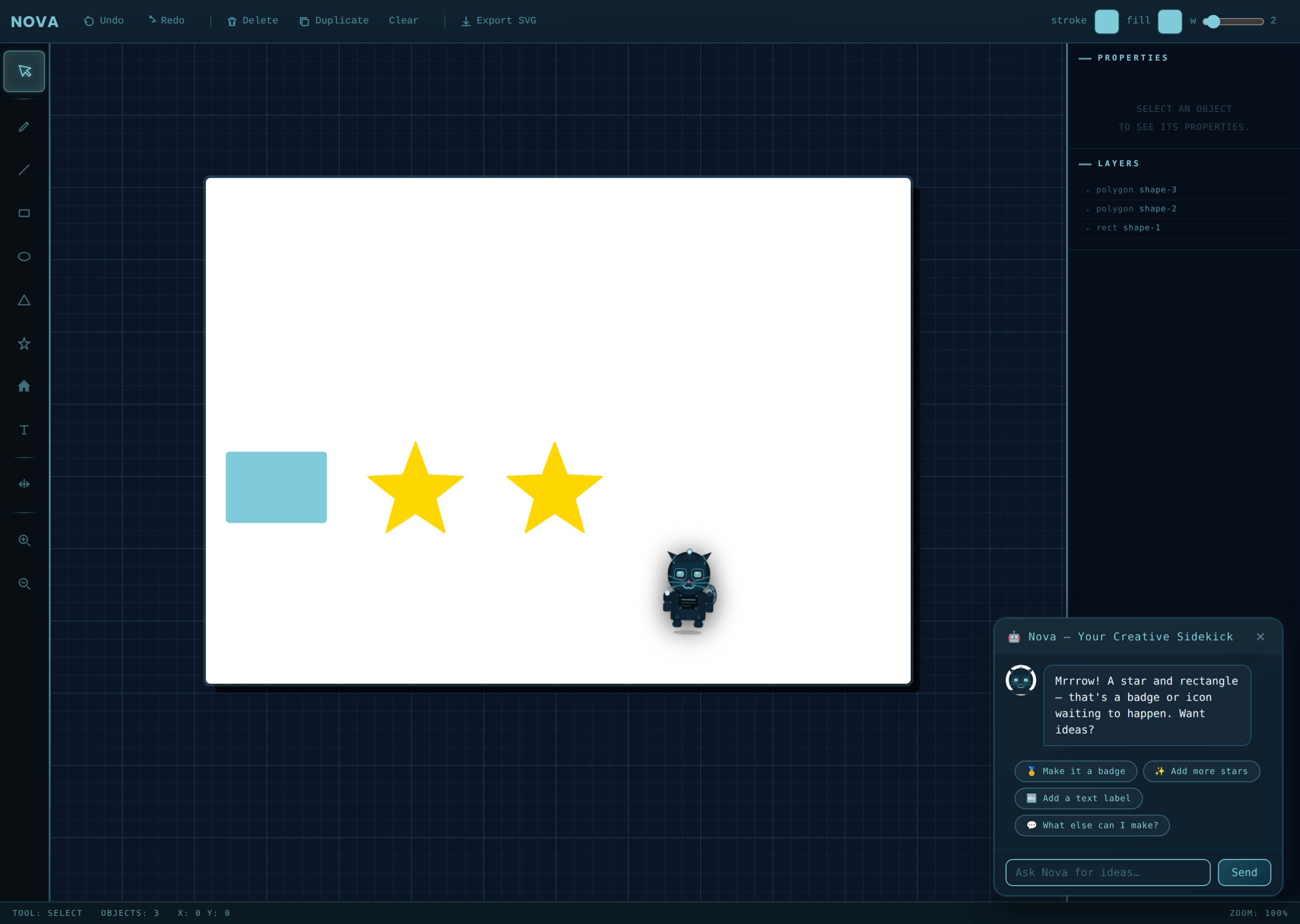
Task: Select the polygon shape-3 layer
Action: coord(1184,190)
